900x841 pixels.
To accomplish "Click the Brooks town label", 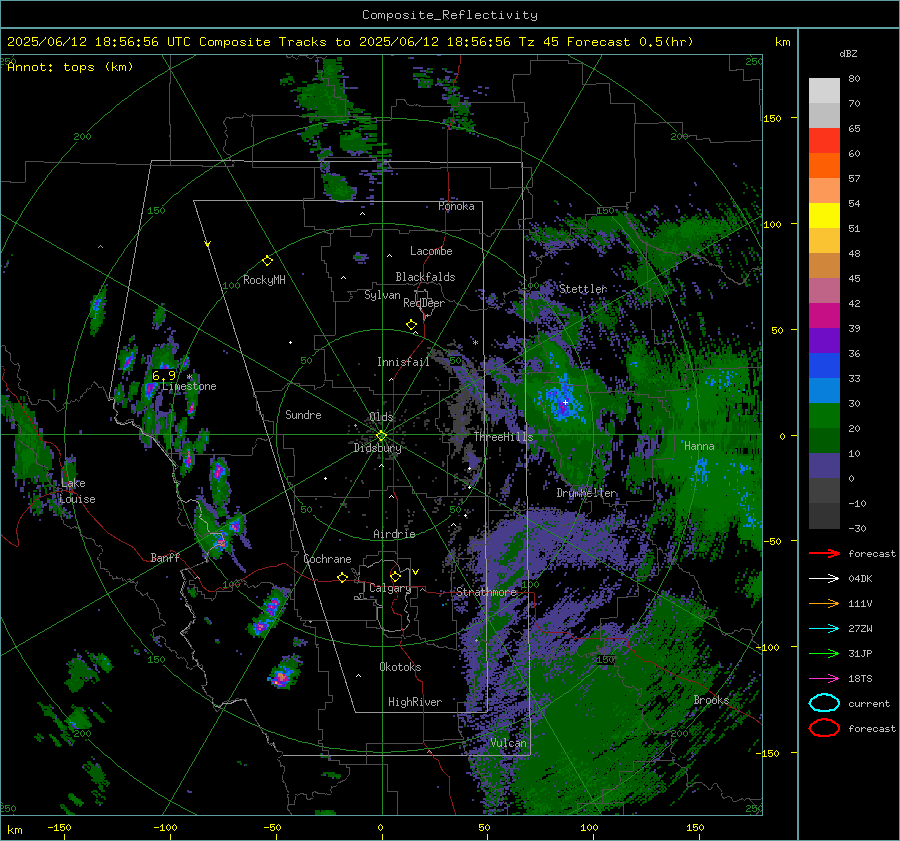I will [x=711, y=700].
